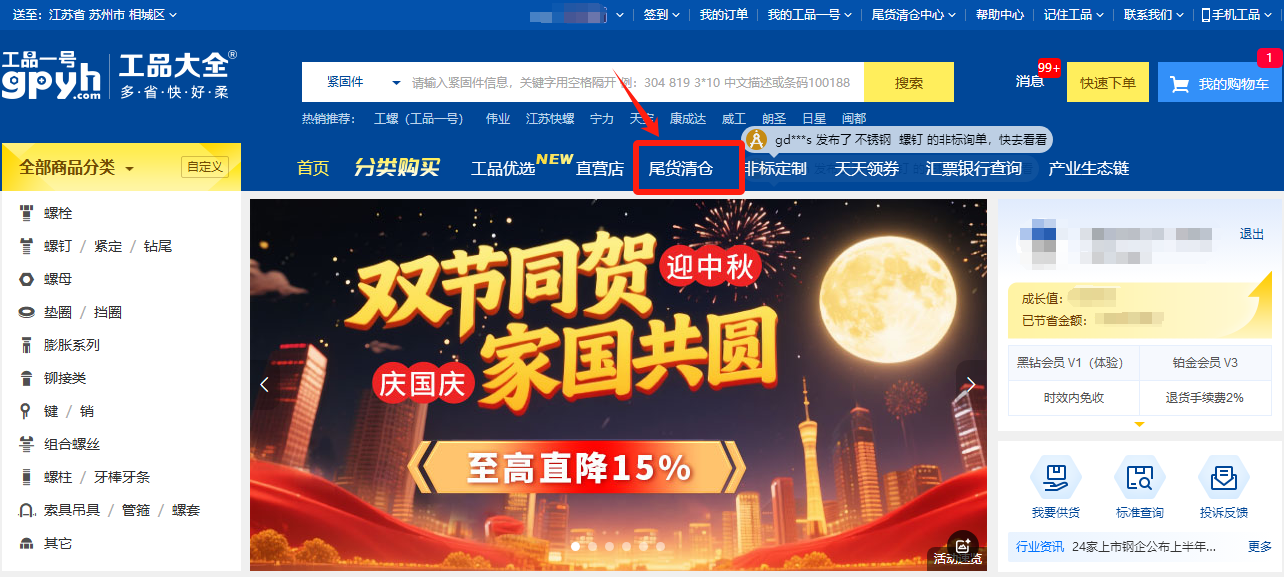Image resolution: width=1284 pixels, height=577 pixels.
Task: Click the shopping cart icon
Action: [1180, 84]
